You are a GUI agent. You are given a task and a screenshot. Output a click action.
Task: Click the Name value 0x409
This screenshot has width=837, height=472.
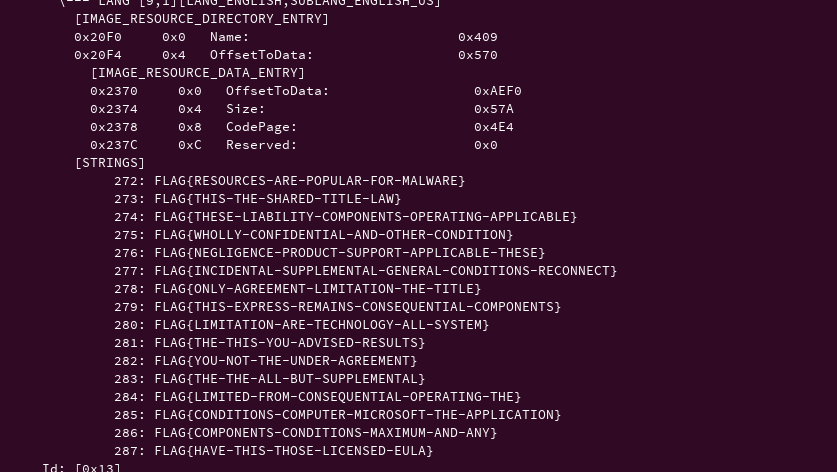point(478,37)
